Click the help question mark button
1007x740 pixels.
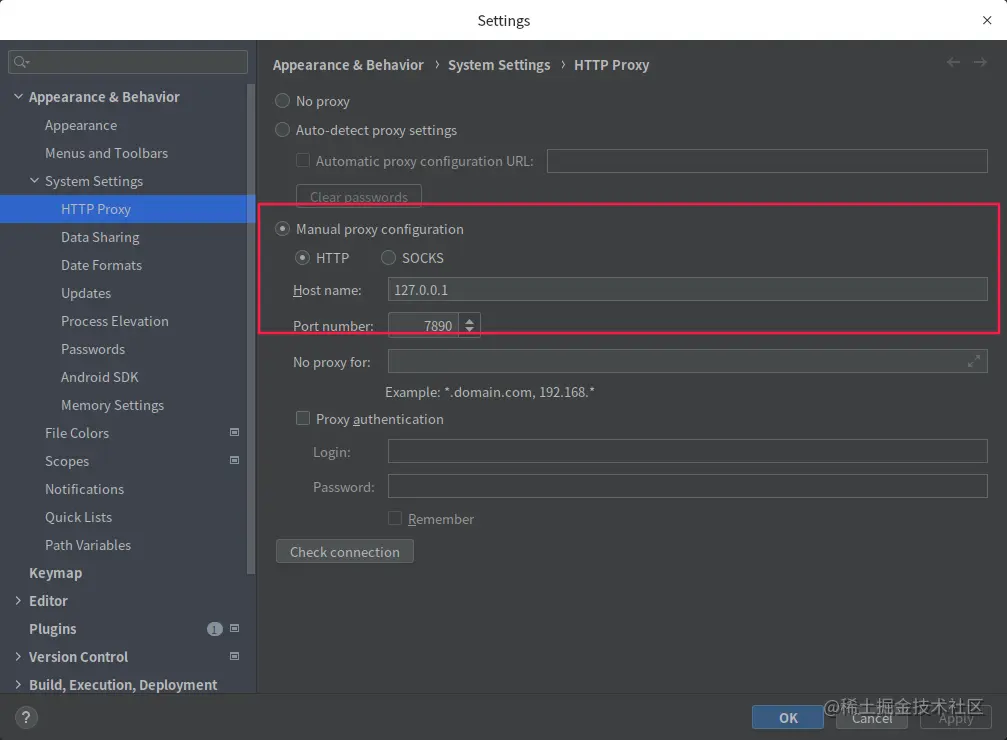pos(26,717)
